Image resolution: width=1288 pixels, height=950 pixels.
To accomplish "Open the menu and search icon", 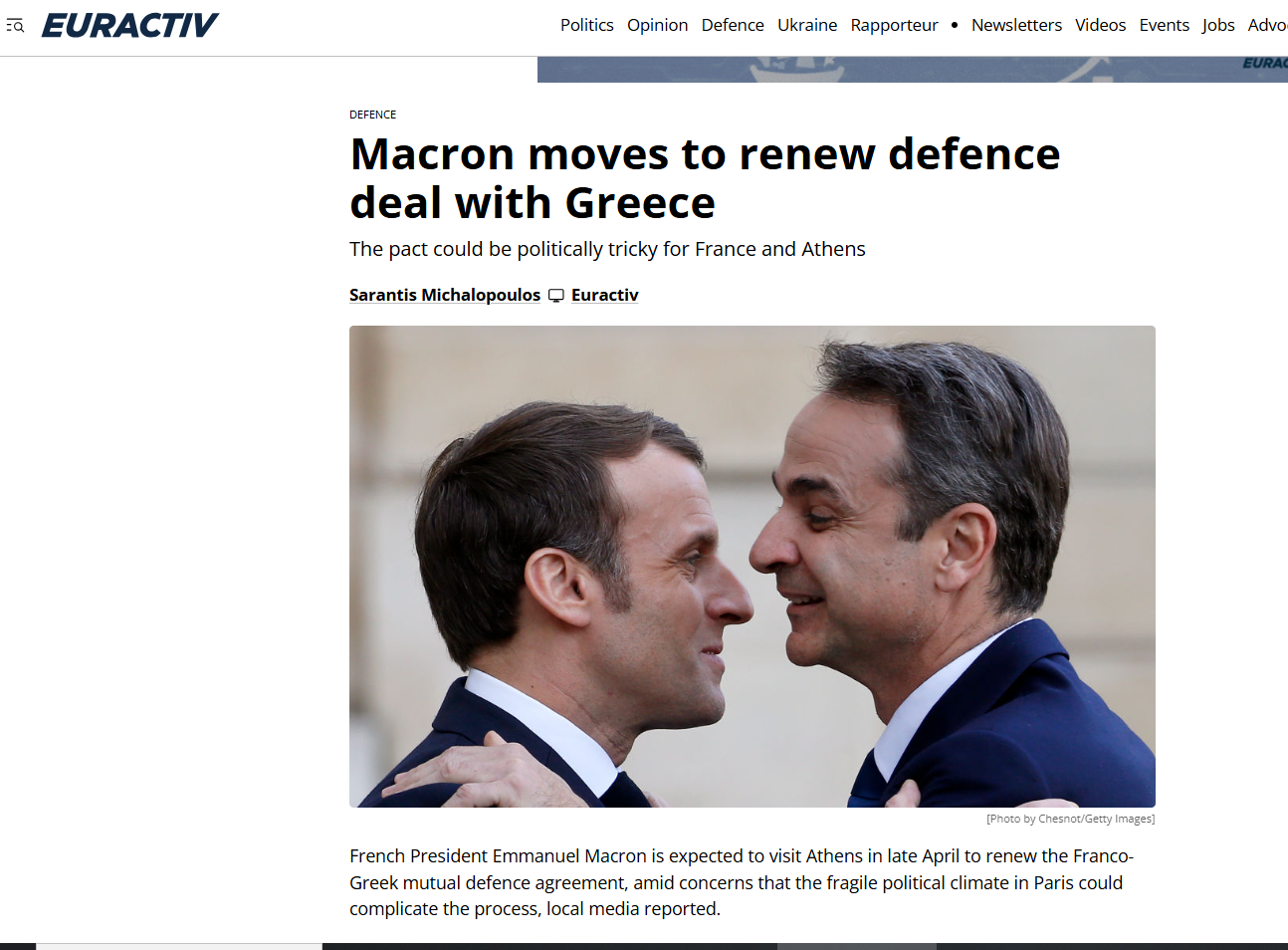I will (15, 26).
